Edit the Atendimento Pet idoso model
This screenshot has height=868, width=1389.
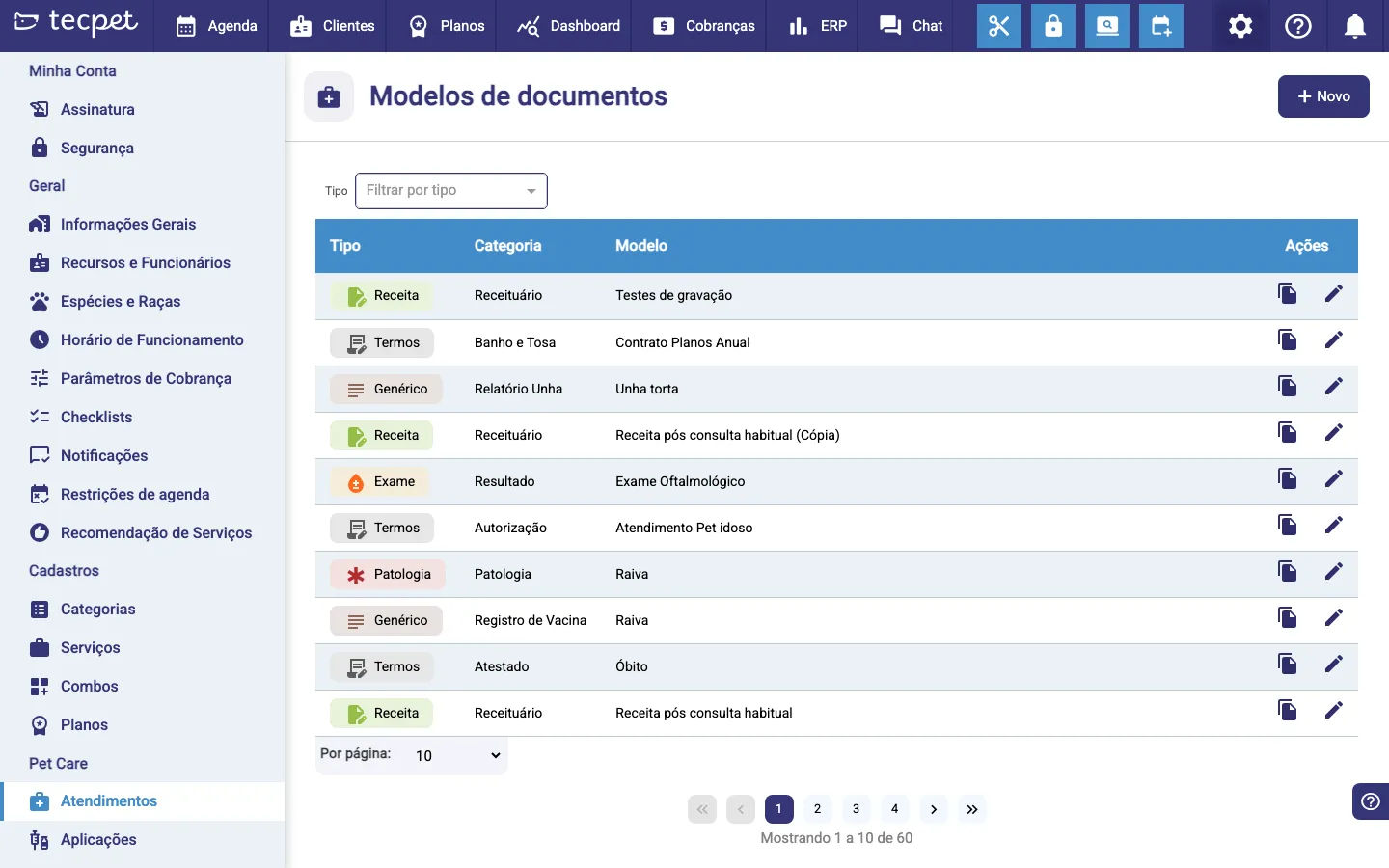[x=1334, y=525]
